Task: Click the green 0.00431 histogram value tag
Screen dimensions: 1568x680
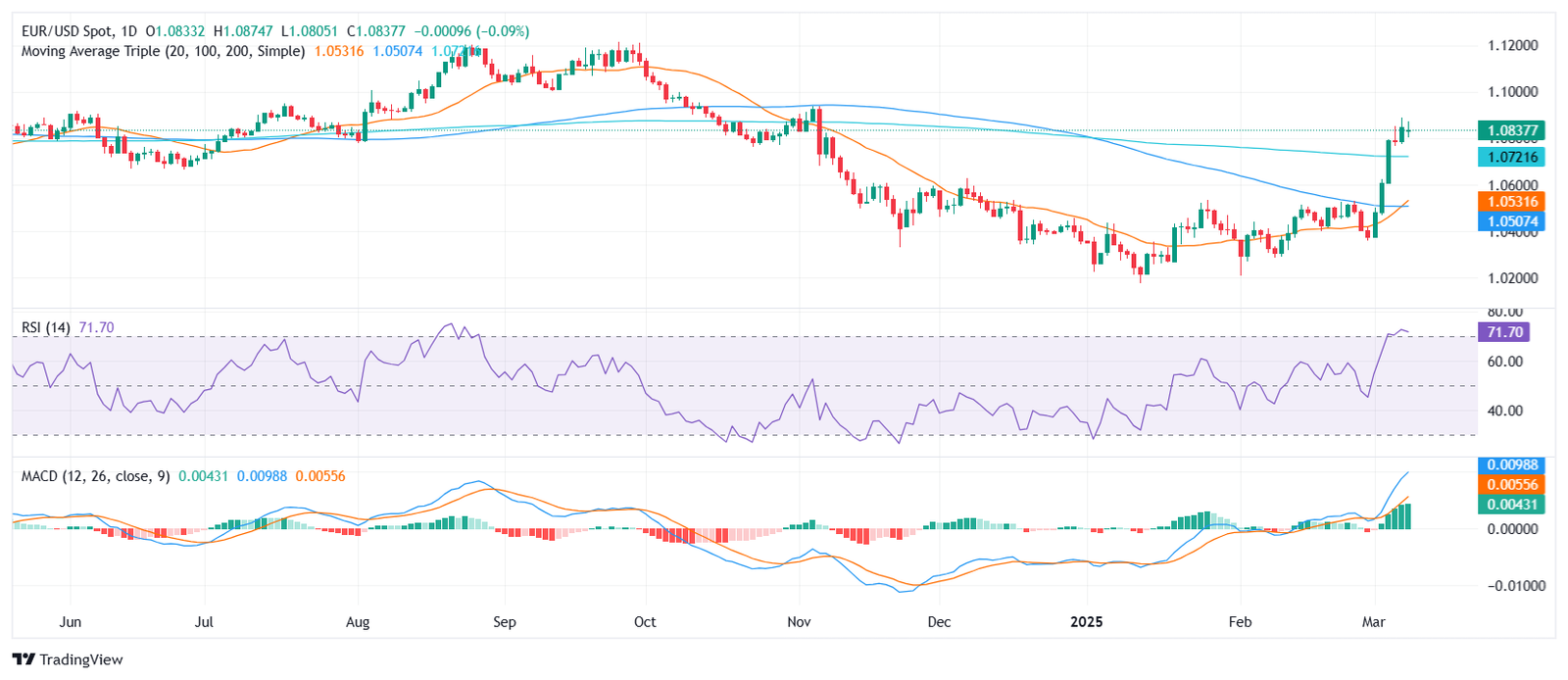Action: pos(1512,504)
